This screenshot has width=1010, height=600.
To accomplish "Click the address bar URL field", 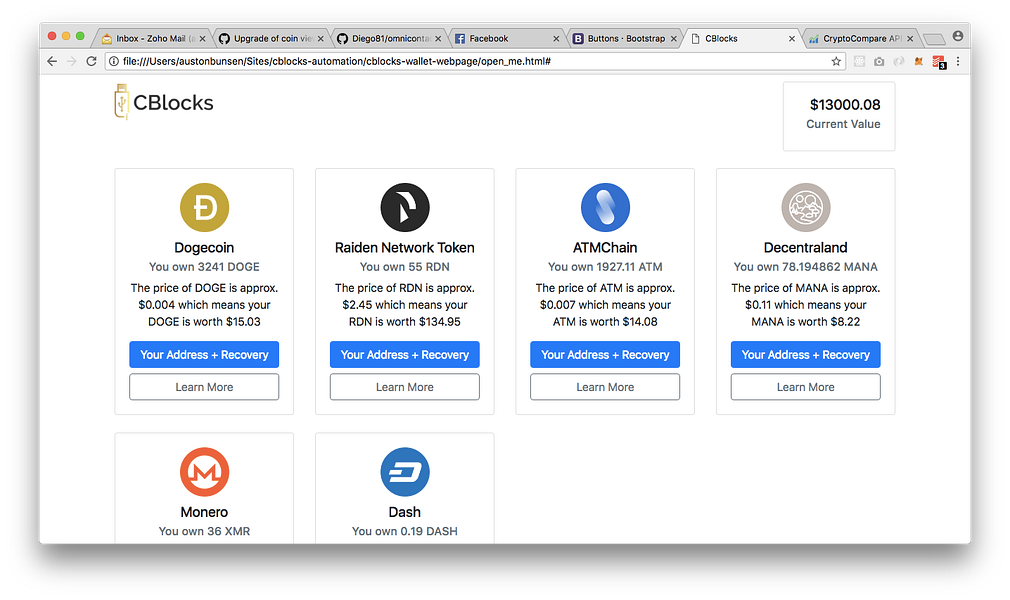I will pos(473,61).
